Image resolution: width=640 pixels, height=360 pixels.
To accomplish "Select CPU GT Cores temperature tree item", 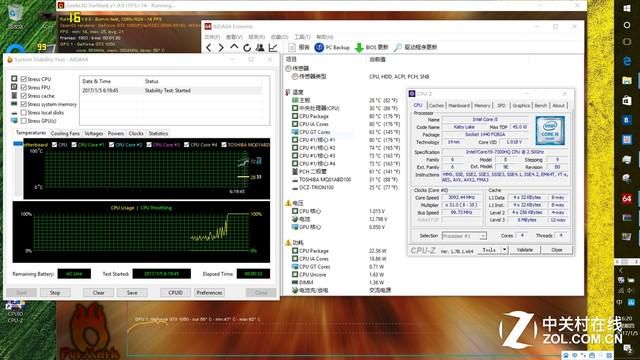I will (x=314, y=132).
